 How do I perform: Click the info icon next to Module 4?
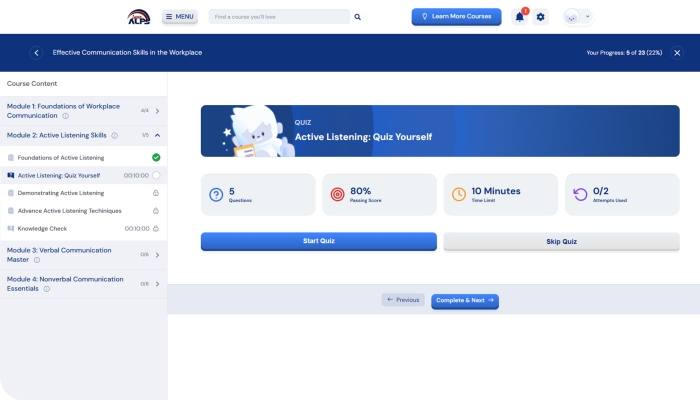tap(46, 289)
